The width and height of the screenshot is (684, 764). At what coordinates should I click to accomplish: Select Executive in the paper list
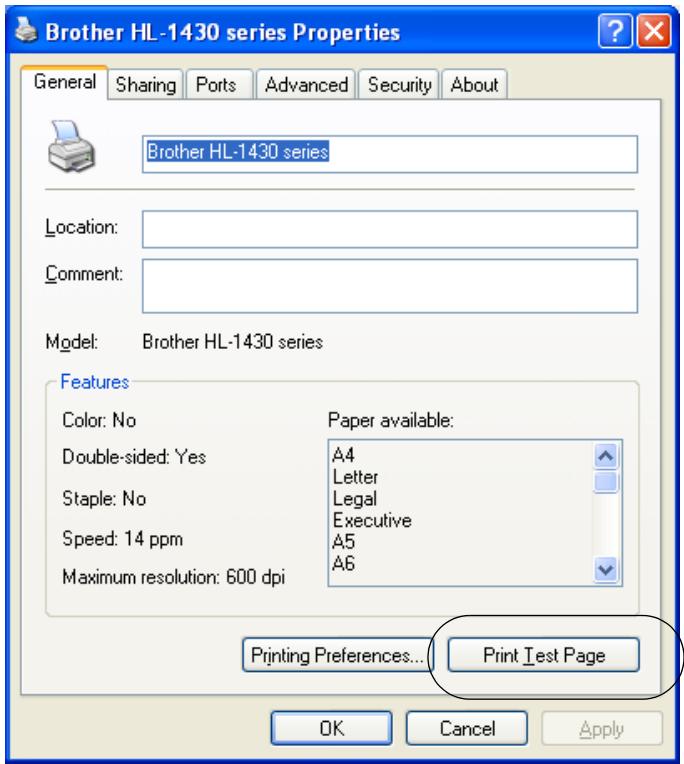tap(372, 520)
